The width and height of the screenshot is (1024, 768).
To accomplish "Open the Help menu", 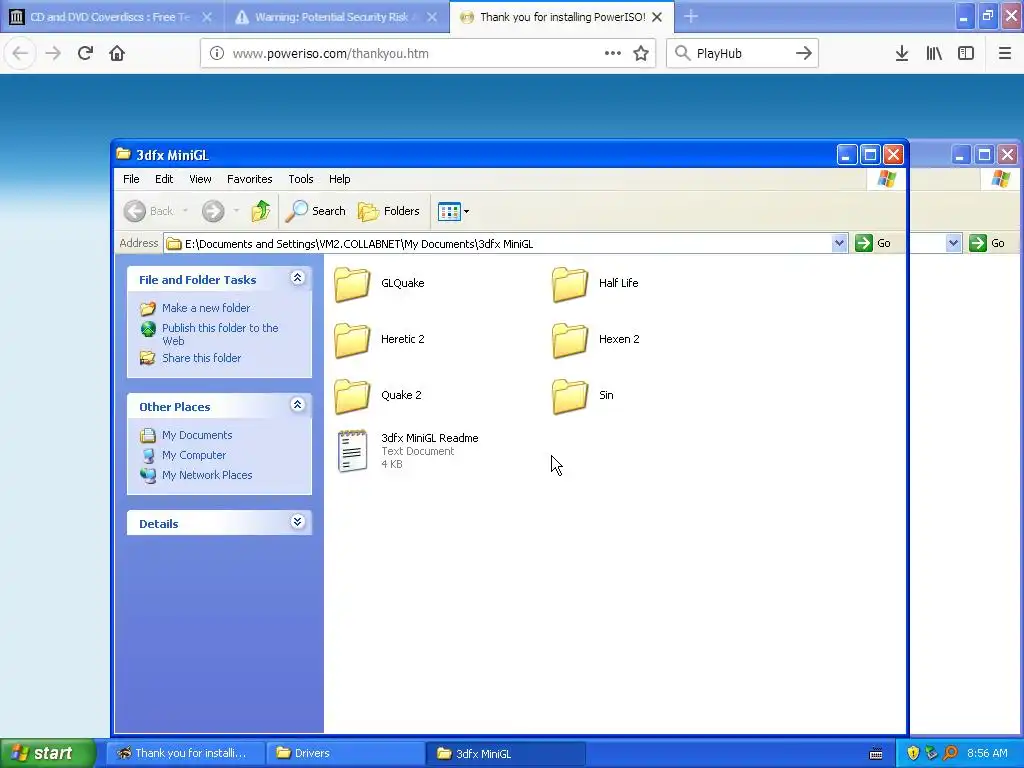I will click(340, 179).
